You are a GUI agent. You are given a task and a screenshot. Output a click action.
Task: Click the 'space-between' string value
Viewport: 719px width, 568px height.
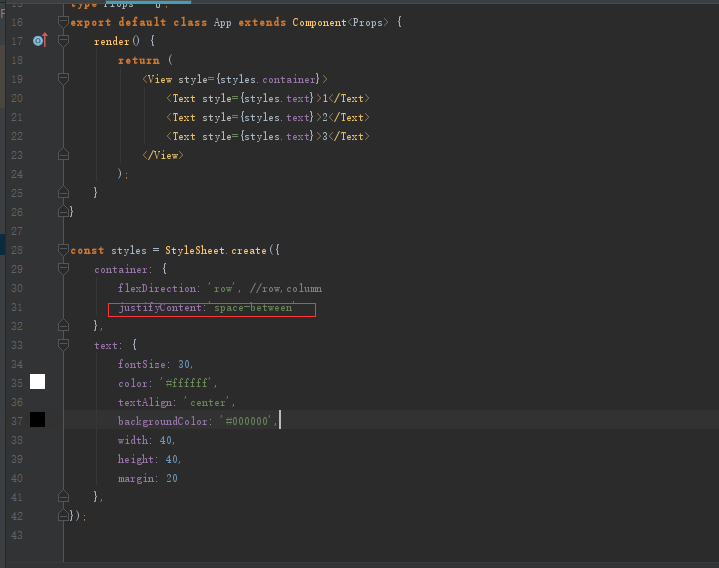click(x=253, y=308)
